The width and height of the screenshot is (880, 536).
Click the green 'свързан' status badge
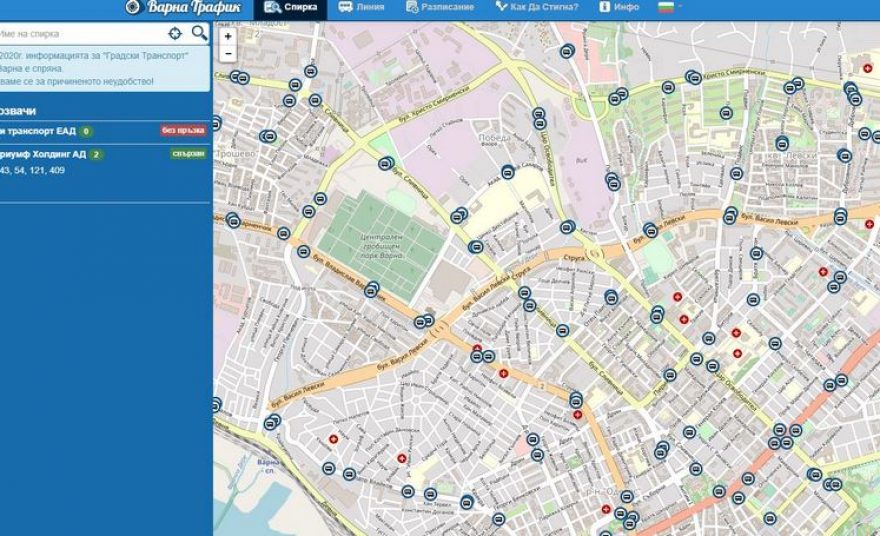tap(188, 154)
